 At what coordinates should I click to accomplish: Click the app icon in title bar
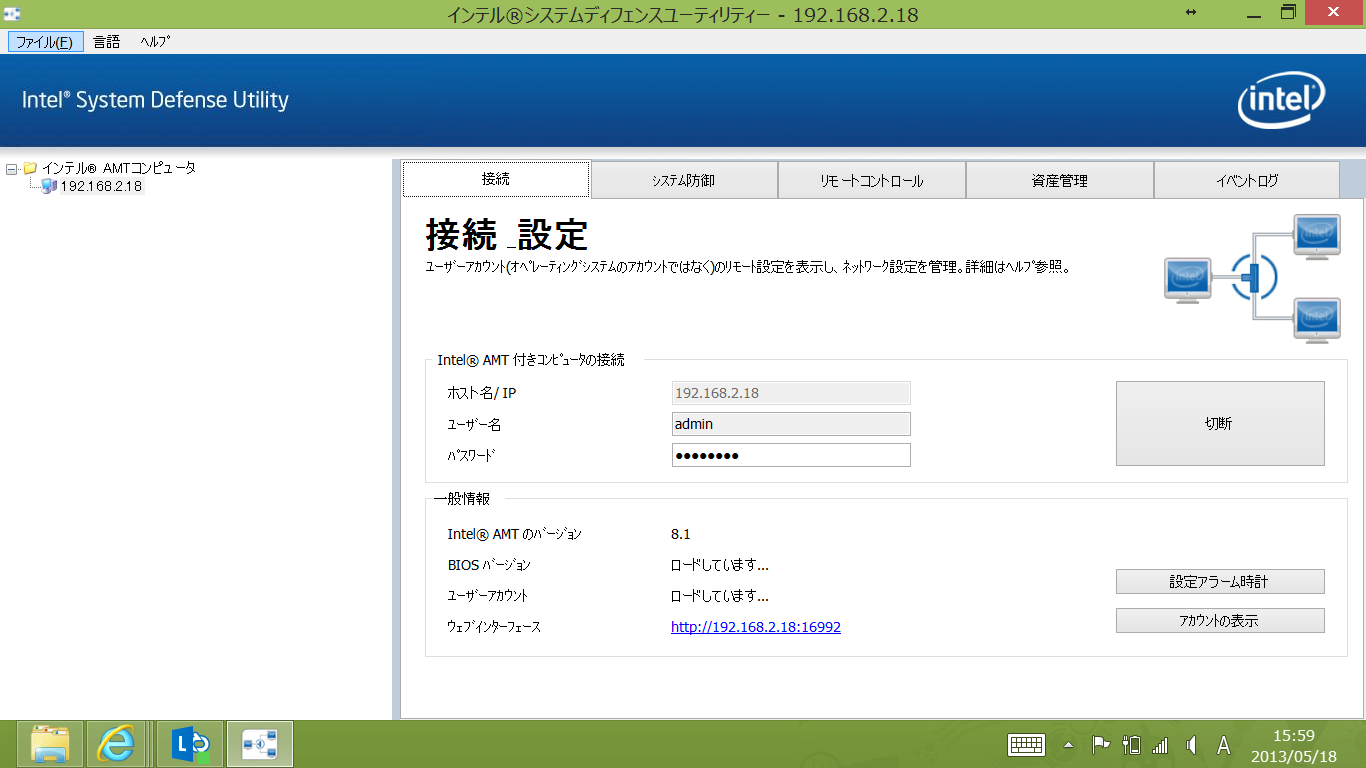point(13,14)
